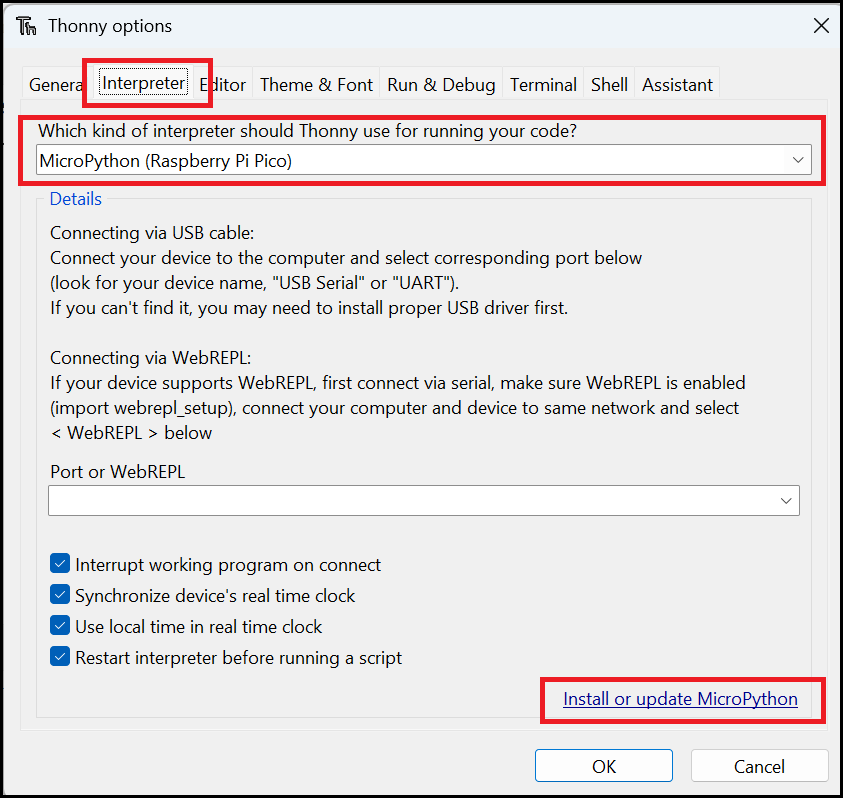843x798 pixels.
Task: Open the Editor tab
Action: tap(223, 84)
